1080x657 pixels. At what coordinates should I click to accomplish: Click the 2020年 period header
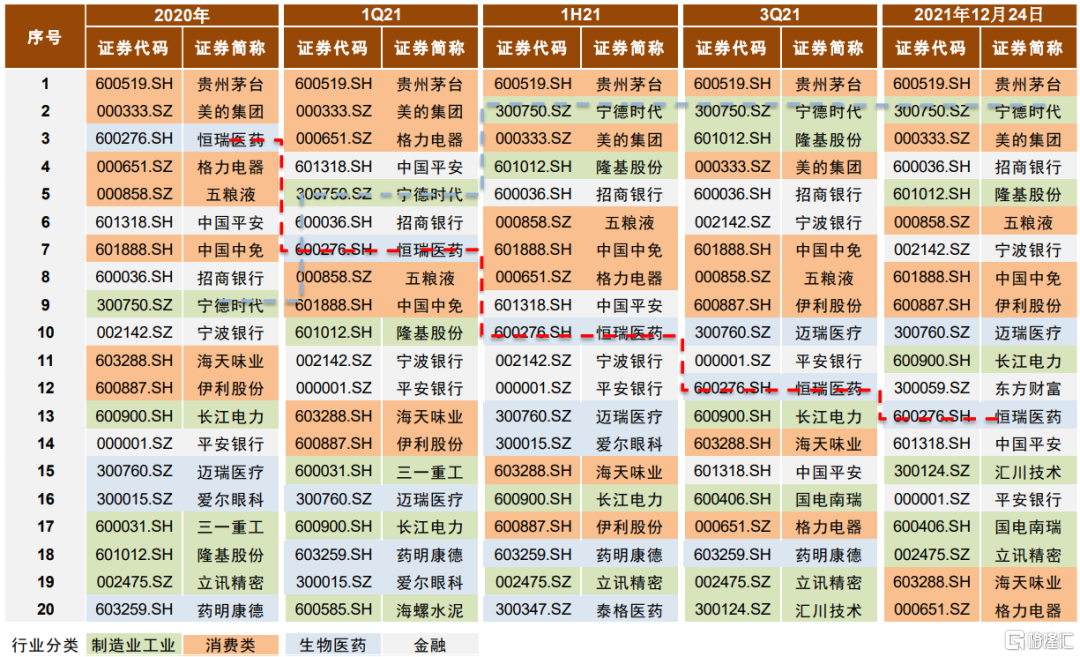182,15
